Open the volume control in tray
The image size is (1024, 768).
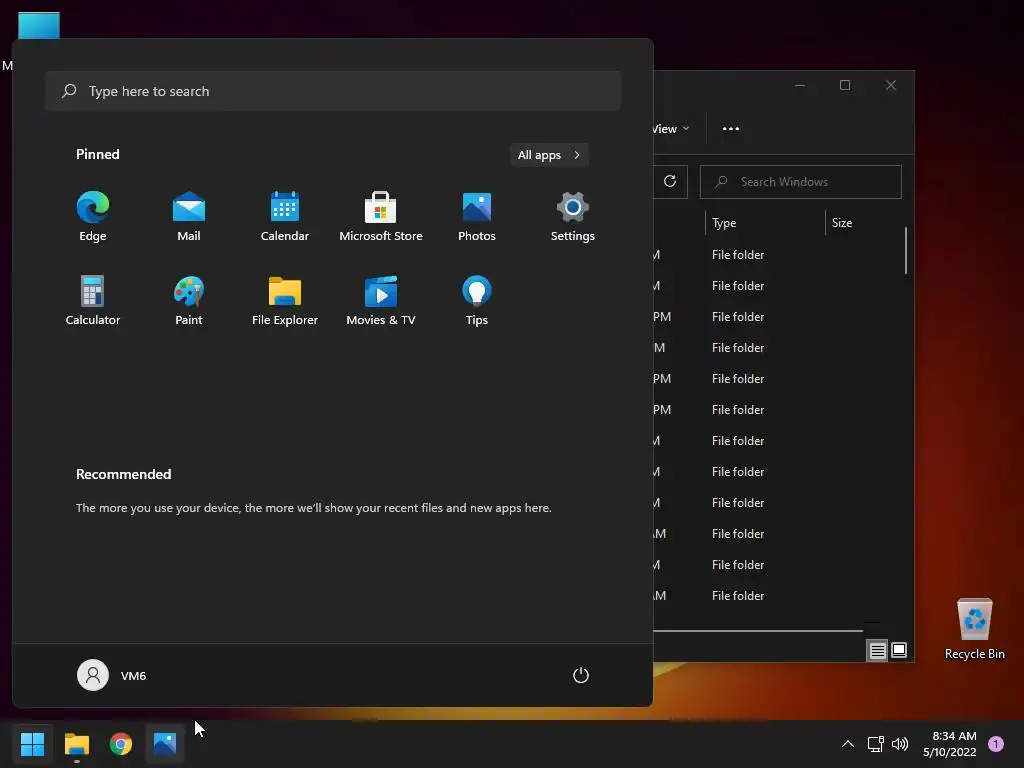900,744
